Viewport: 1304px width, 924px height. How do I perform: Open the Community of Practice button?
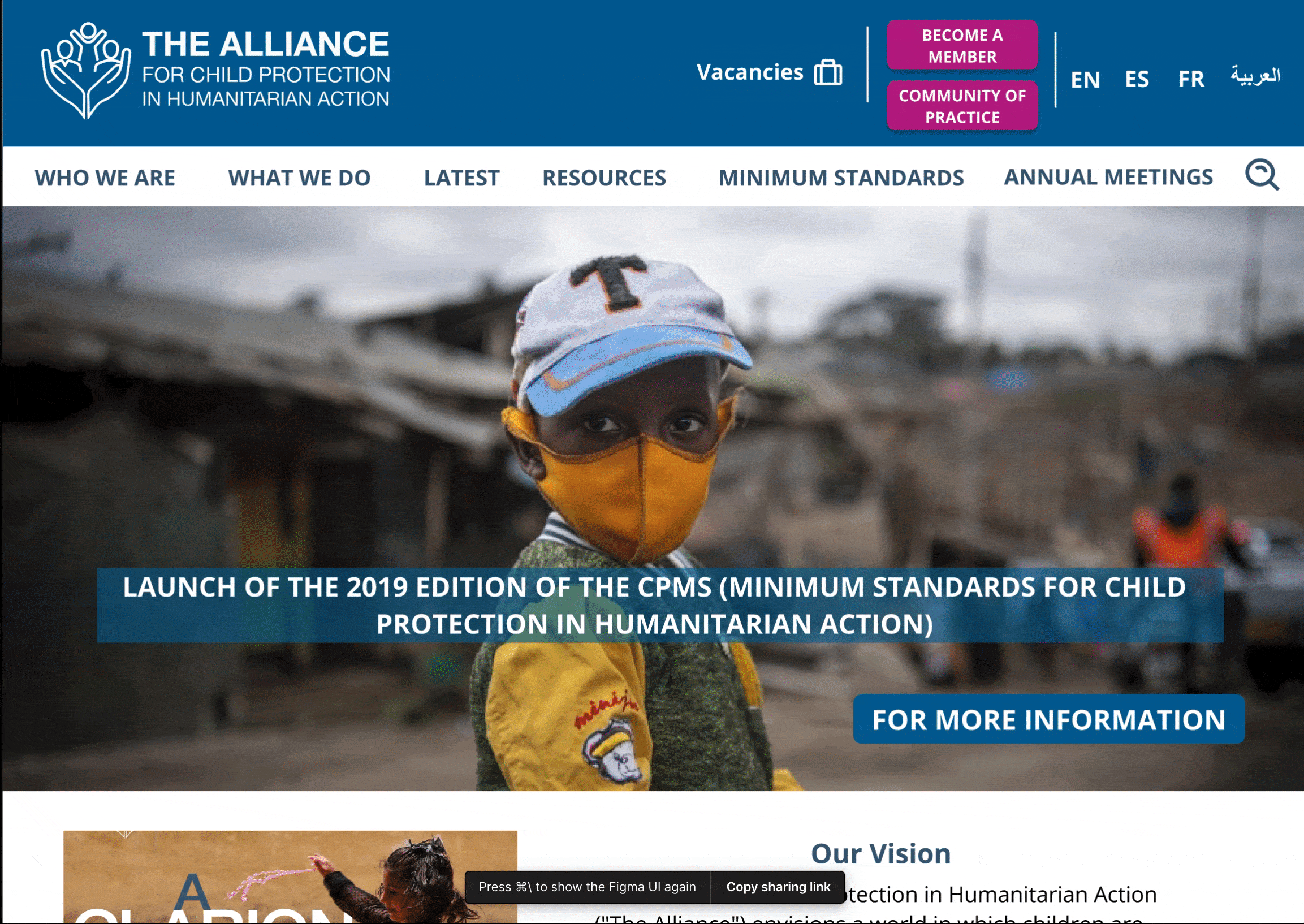point(962,106)
